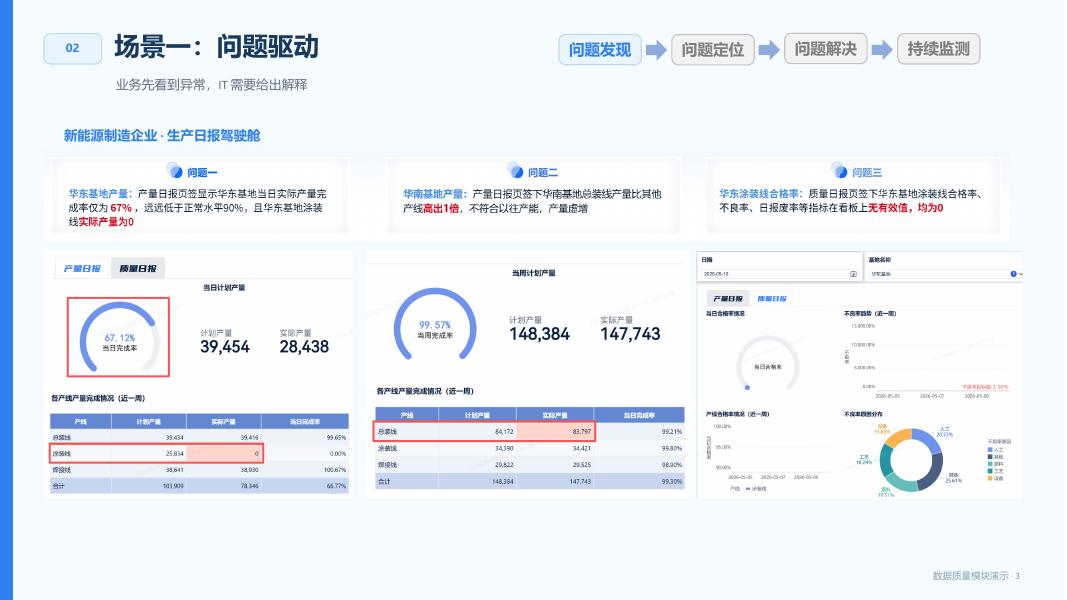Screen dimensions: 1067x600
Task: Click the blue sphere icon beside 问题三
Action: pyautogui.click(x=839, y=171)
